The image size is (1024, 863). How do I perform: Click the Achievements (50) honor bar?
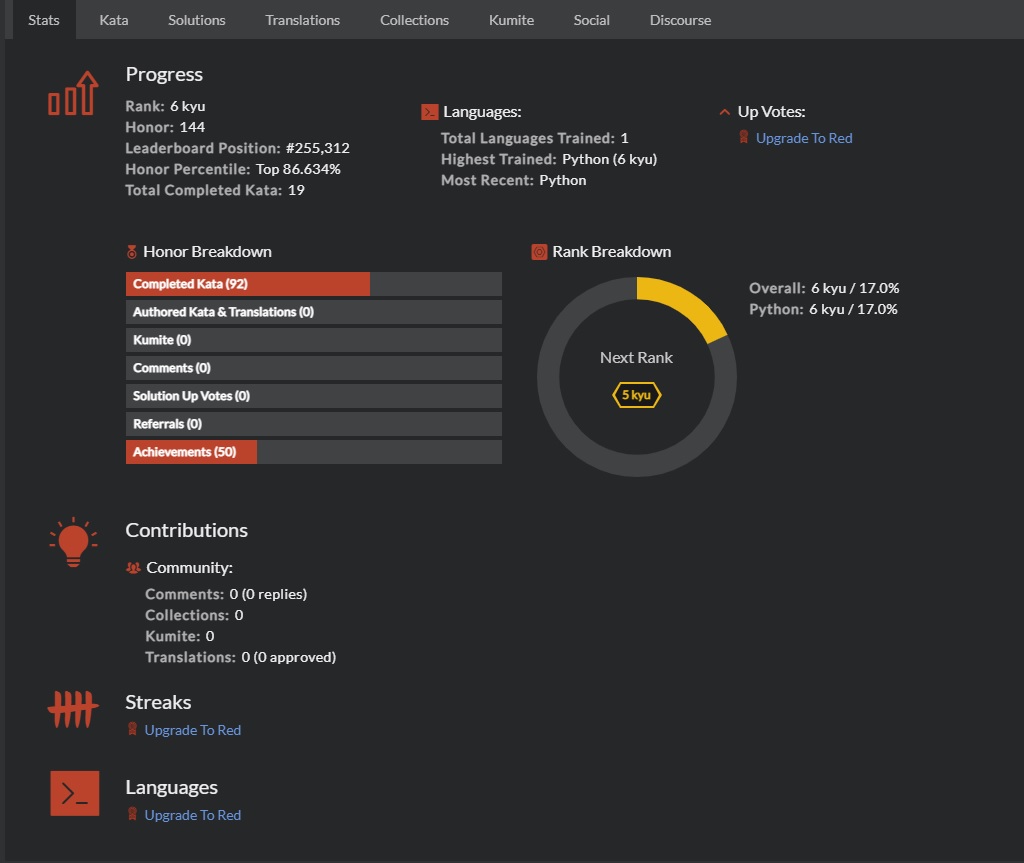click(191, 452)
